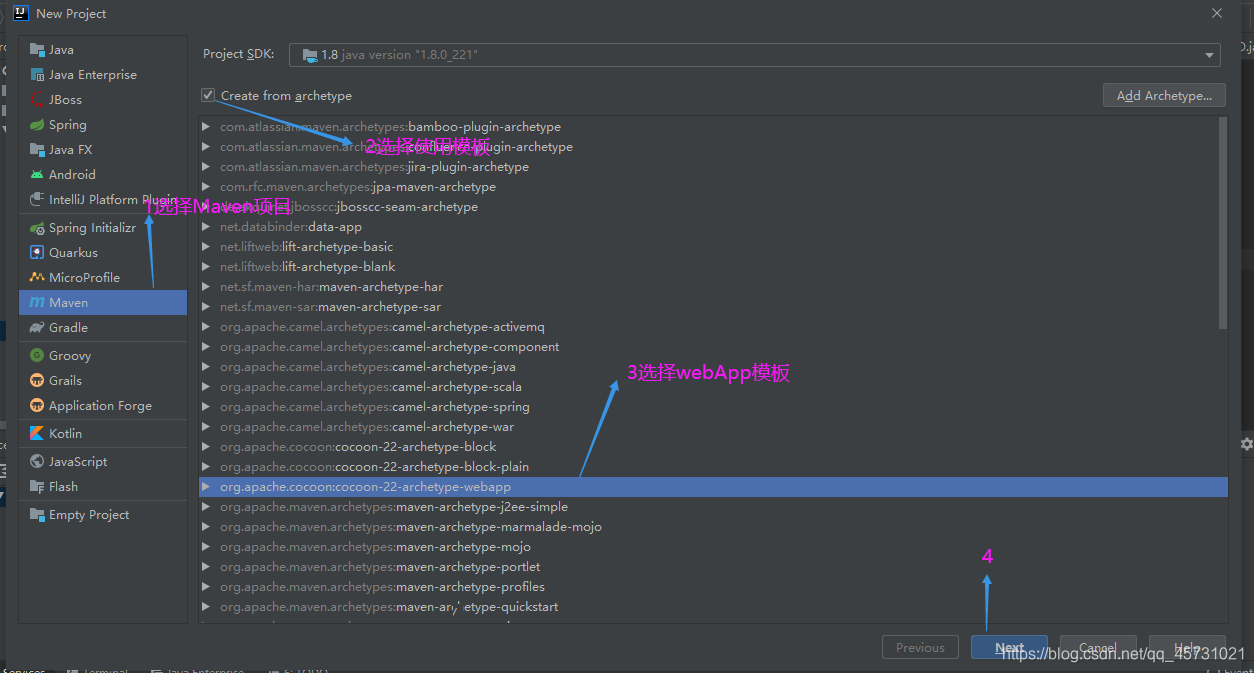This screenshot has width=1254, height=673.
Task: Select maven-archetype-sar row
Action: pos(713,307)
